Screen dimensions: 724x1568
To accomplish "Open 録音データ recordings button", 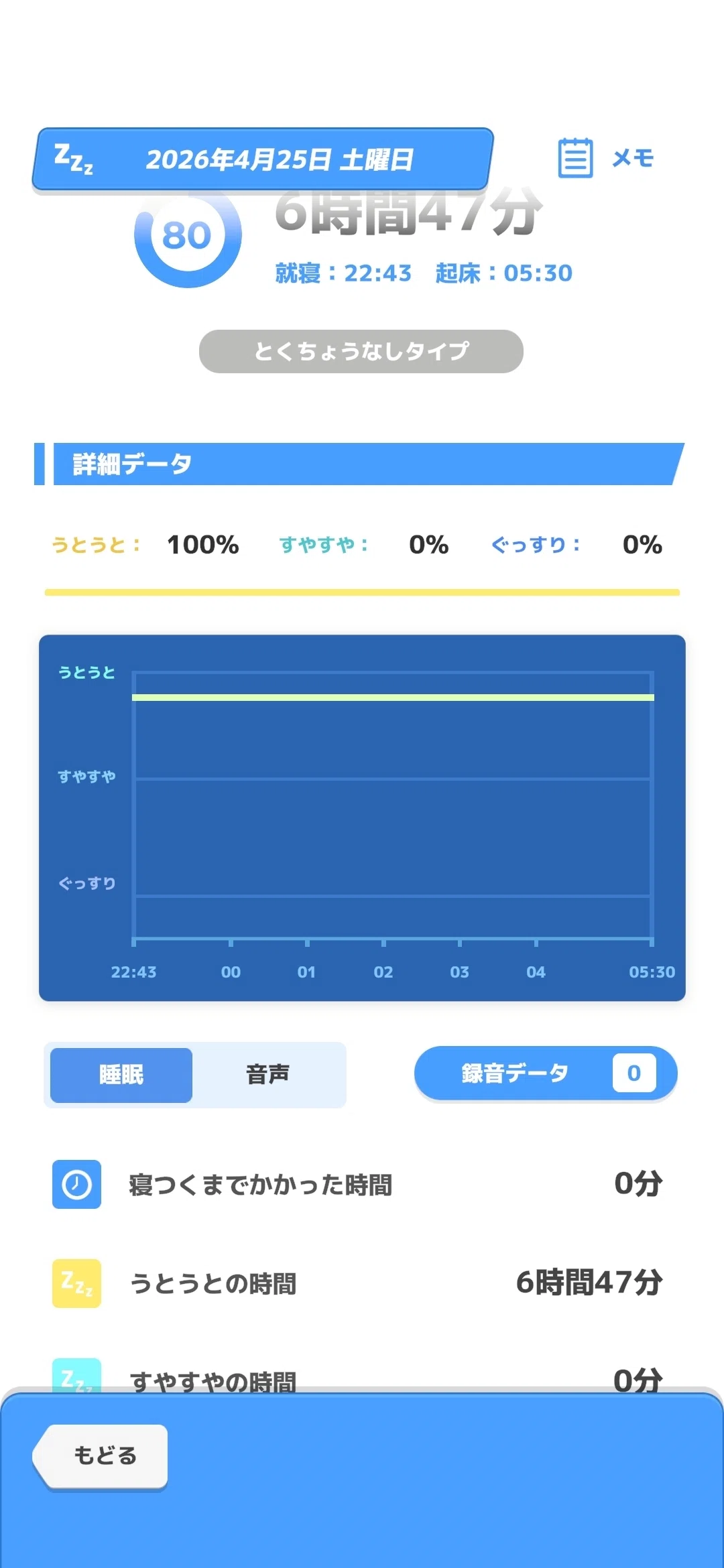I will (546, 1073).
